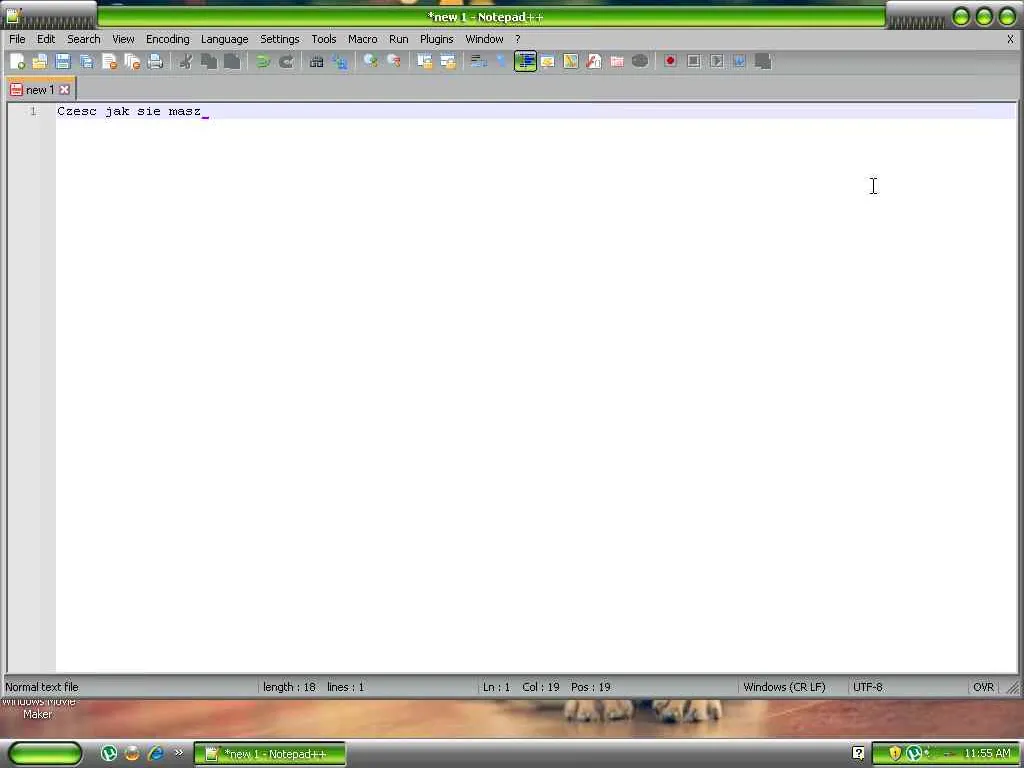This screenshot has width=1024, height=768.
Task: Undo the last edit with the green Undo arrow
Action: point(263,61)
